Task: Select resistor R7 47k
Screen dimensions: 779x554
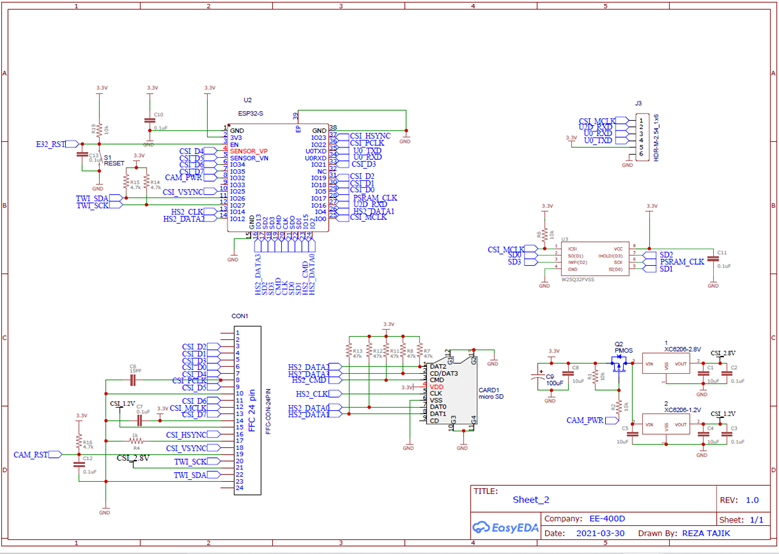Action: point(420,351)
